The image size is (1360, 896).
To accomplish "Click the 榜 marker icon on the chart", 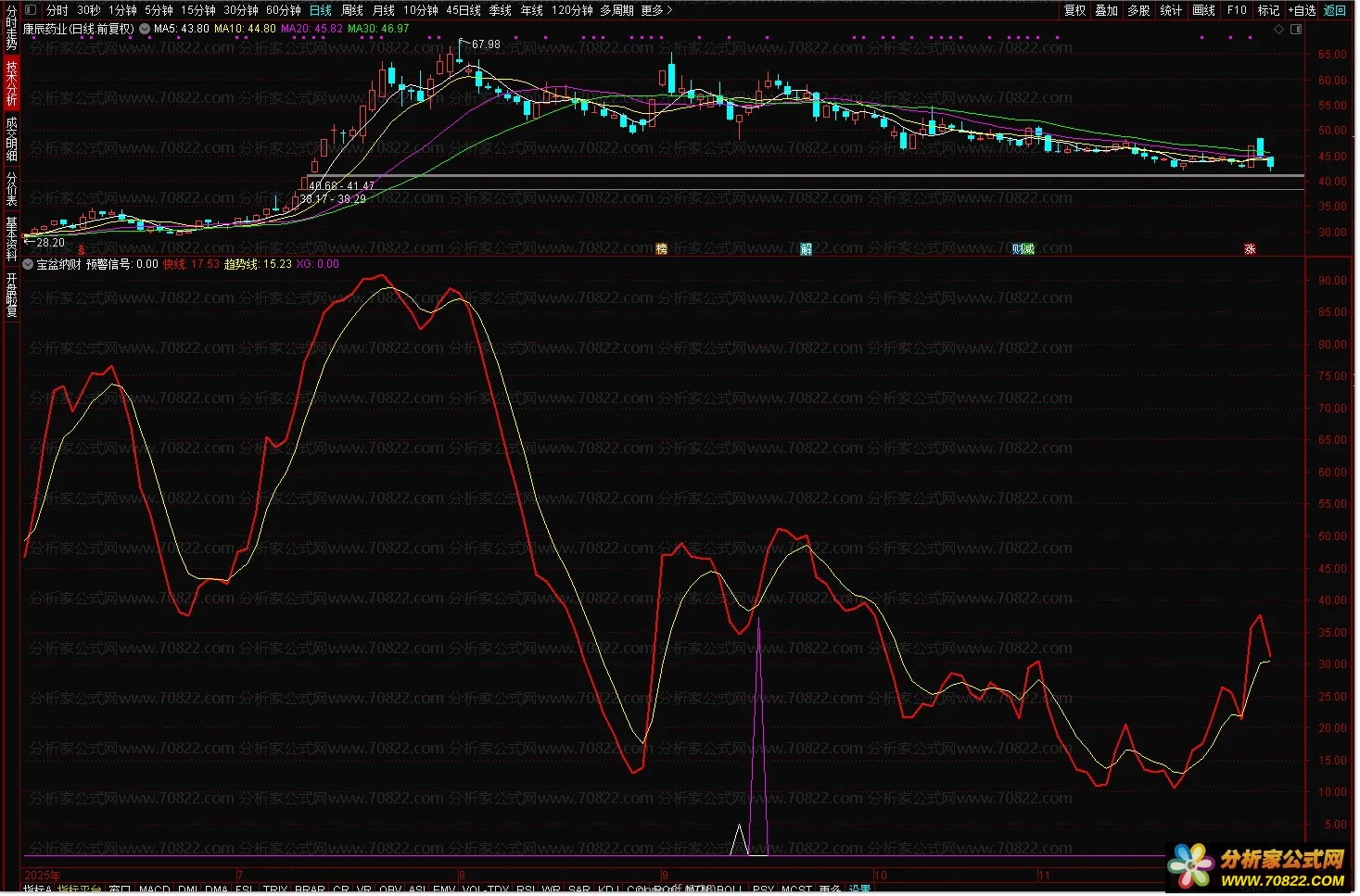I will [661, 248].
